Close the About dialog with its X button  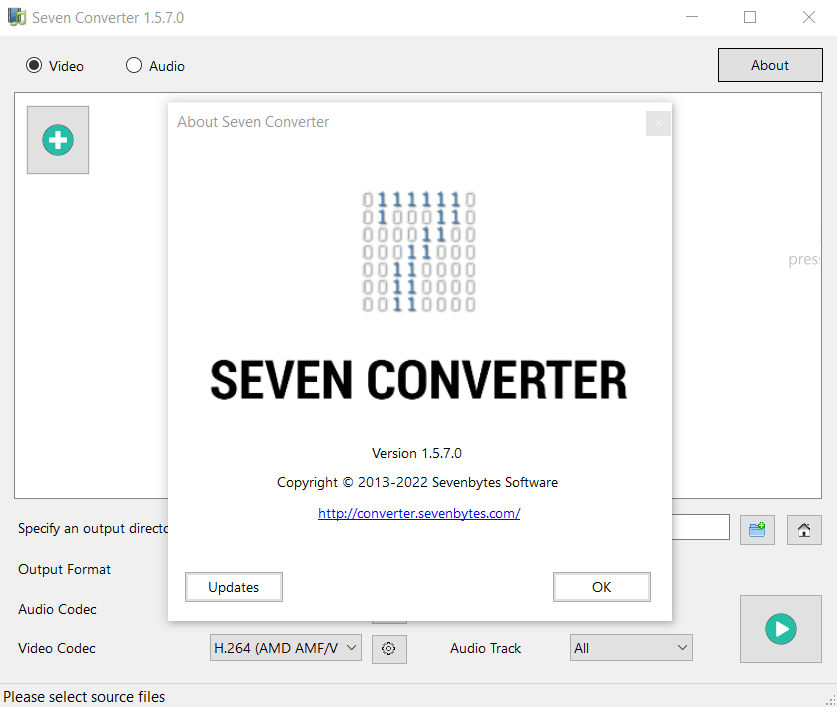(x=657, y=123)
